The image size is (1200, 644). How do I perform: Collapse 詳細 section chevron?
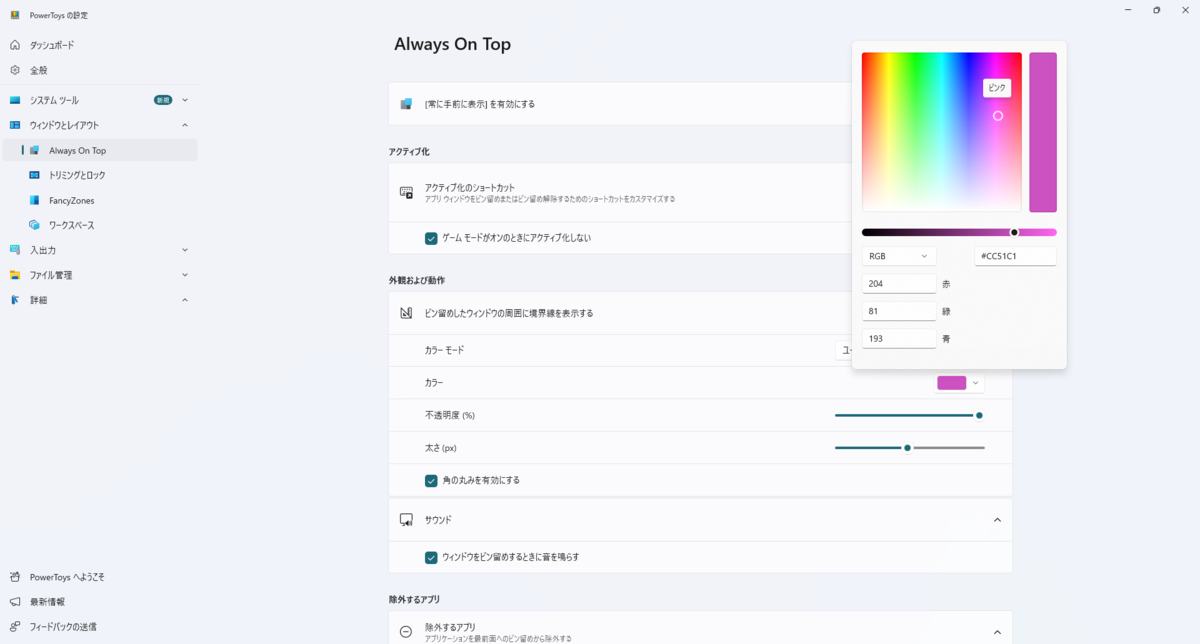pos(185,300)
